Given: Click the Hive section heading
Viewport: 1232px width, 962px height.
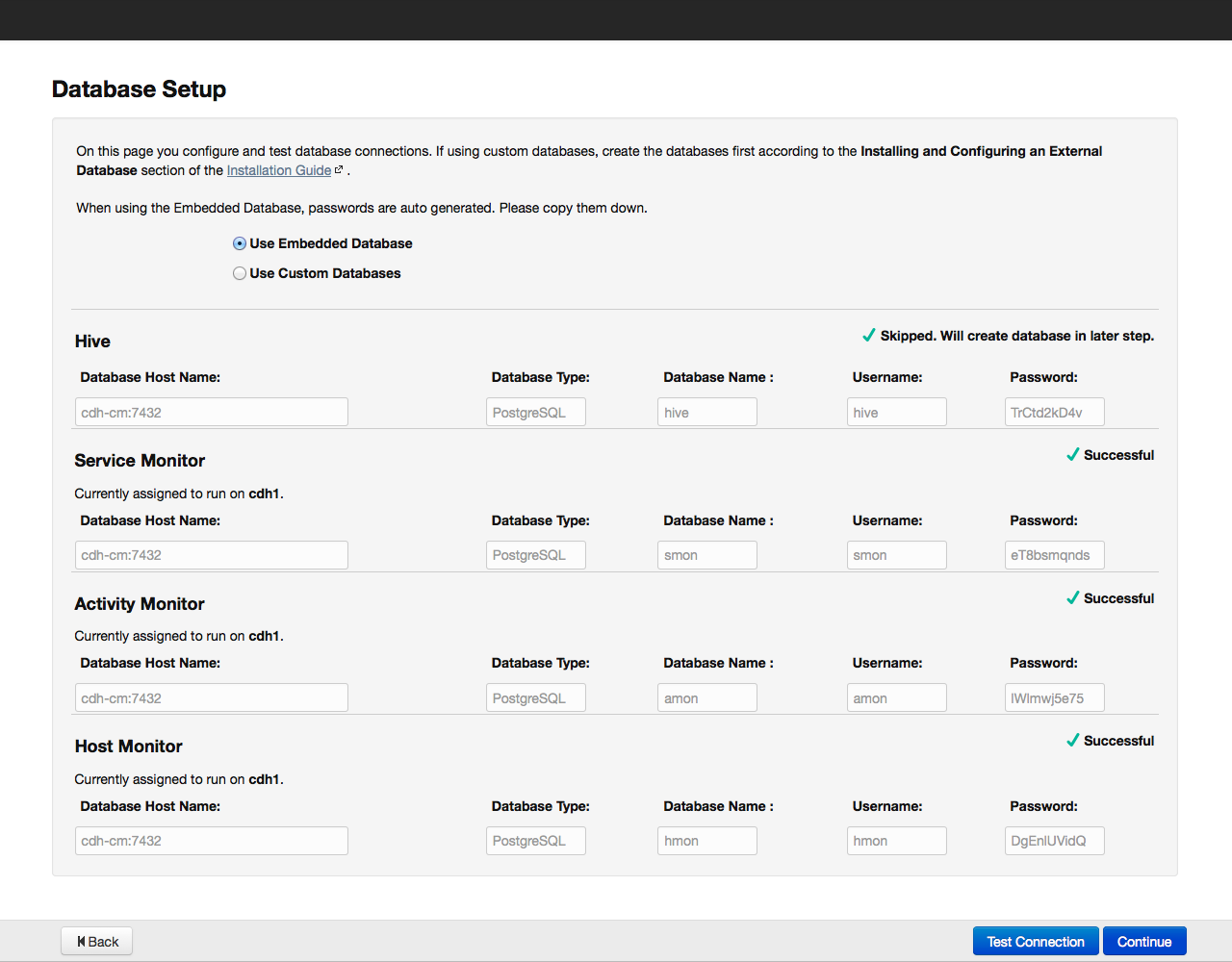Looking at the screenshot, I should [x=92, y=342].
